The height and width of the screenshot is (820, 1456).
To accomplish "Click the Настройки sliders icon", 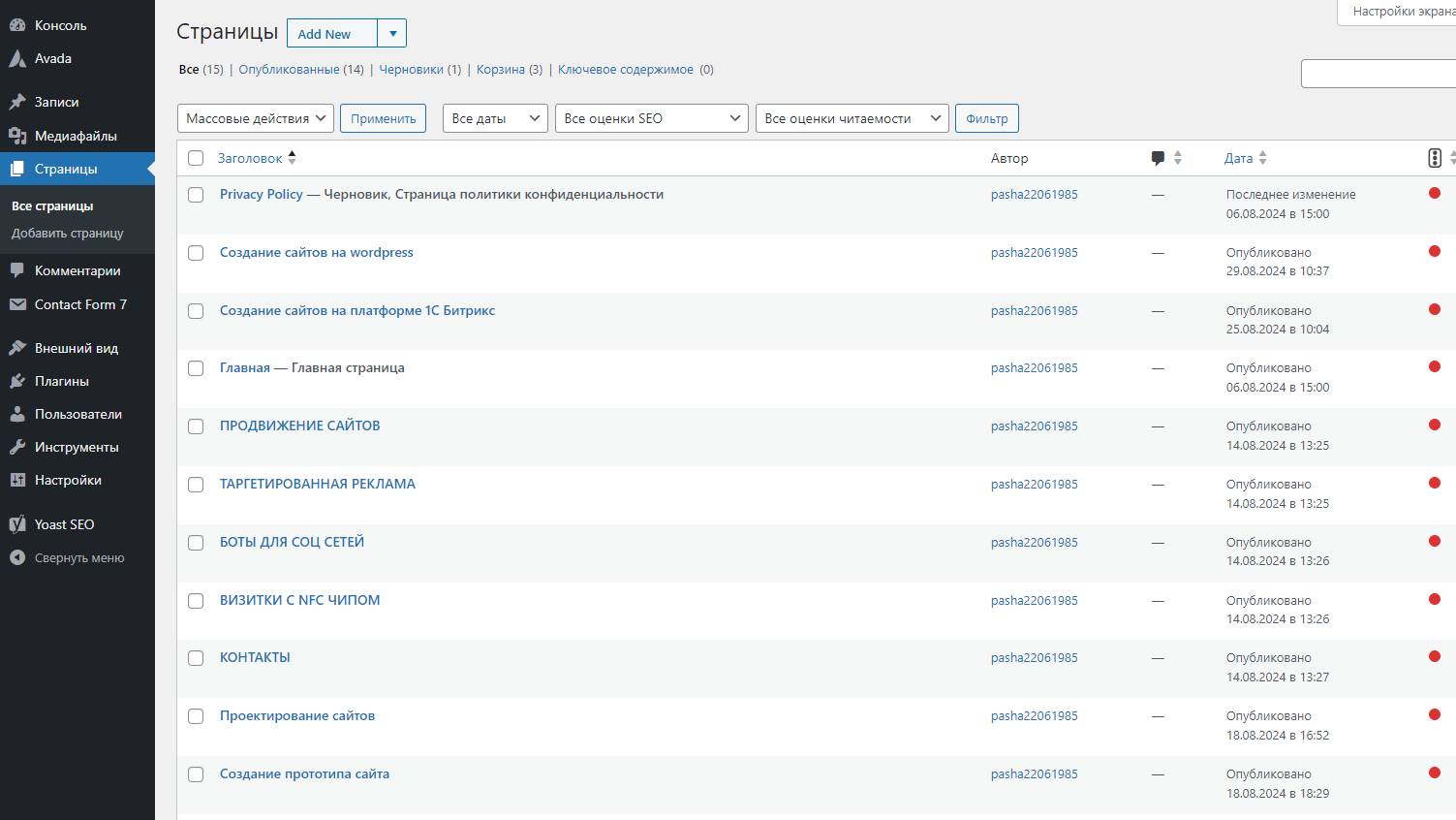I will [17, 480].
